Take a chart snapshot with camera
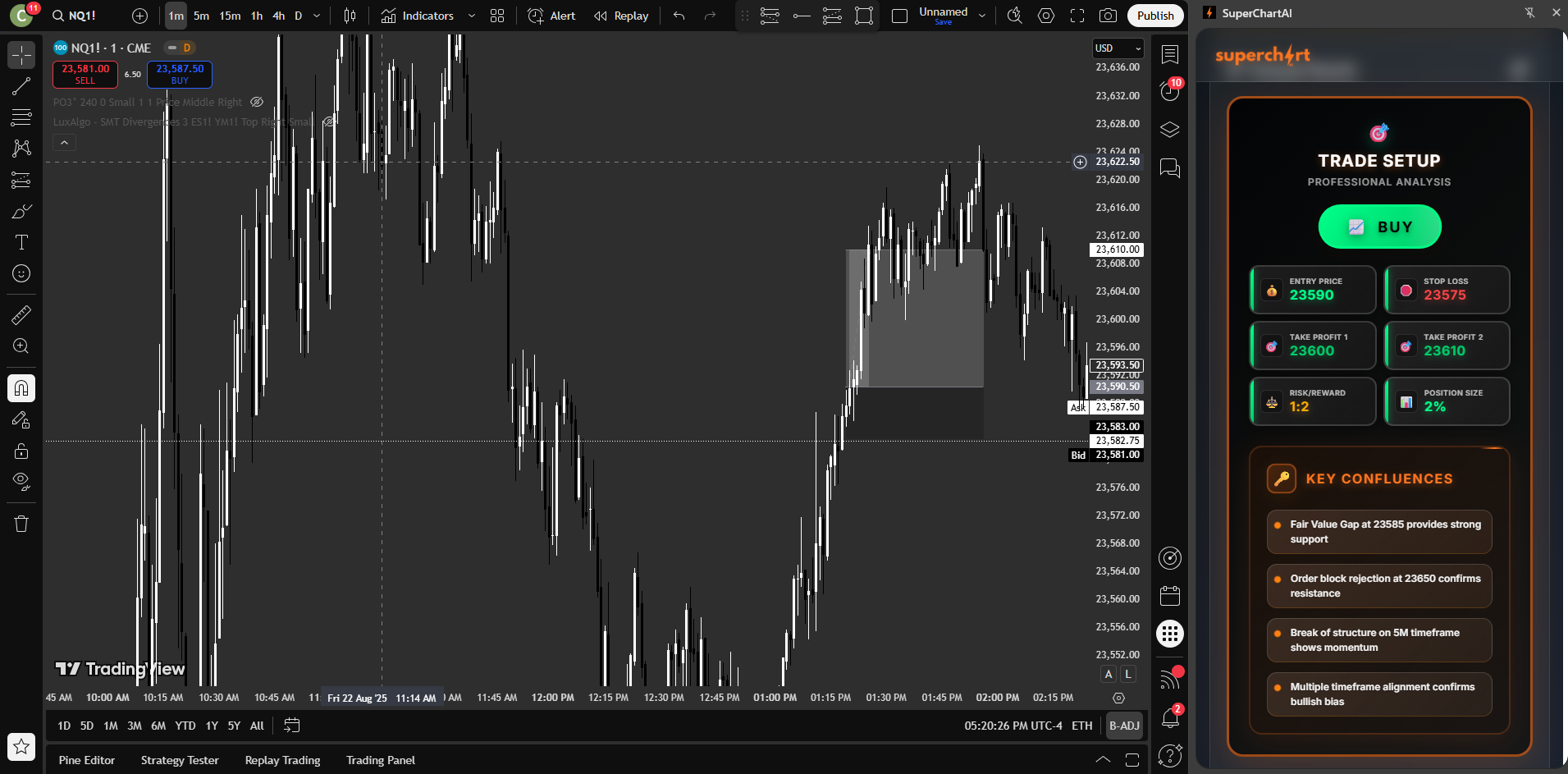This screenshot has height=774, width=1568. coord(1108,16)
